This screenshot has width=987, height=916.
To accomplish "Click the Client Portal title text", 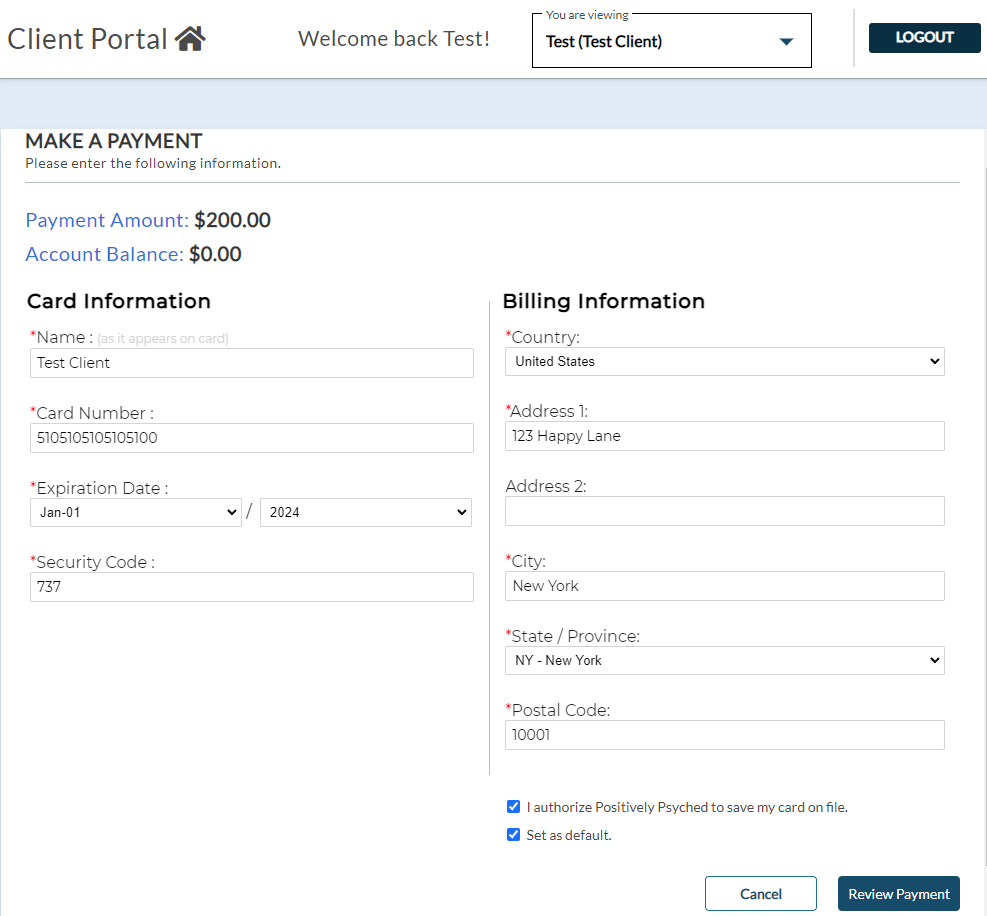I will pos(88,39).
